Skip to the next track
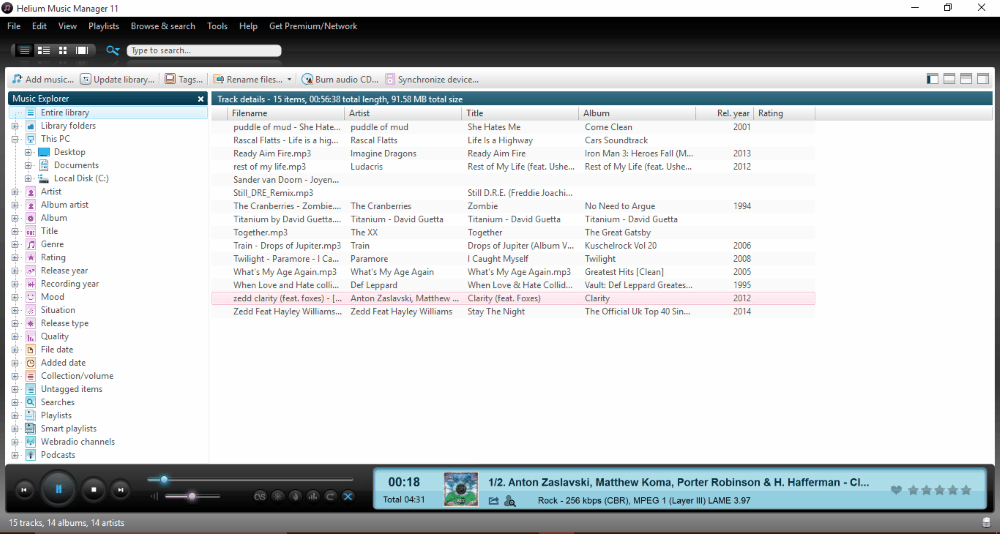This screenshot has width=1000, height=534. click(120, 490)
